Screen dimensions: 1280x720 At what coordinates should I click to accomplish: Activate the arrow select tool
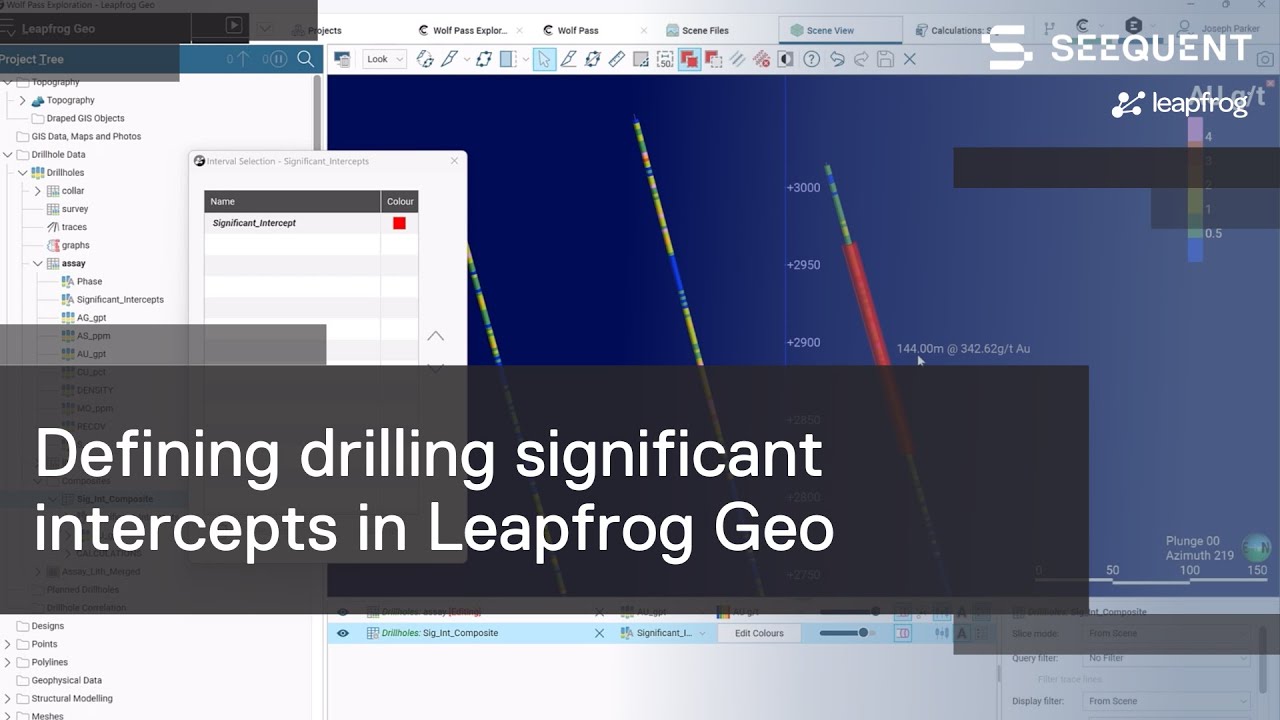click(544, 59)
